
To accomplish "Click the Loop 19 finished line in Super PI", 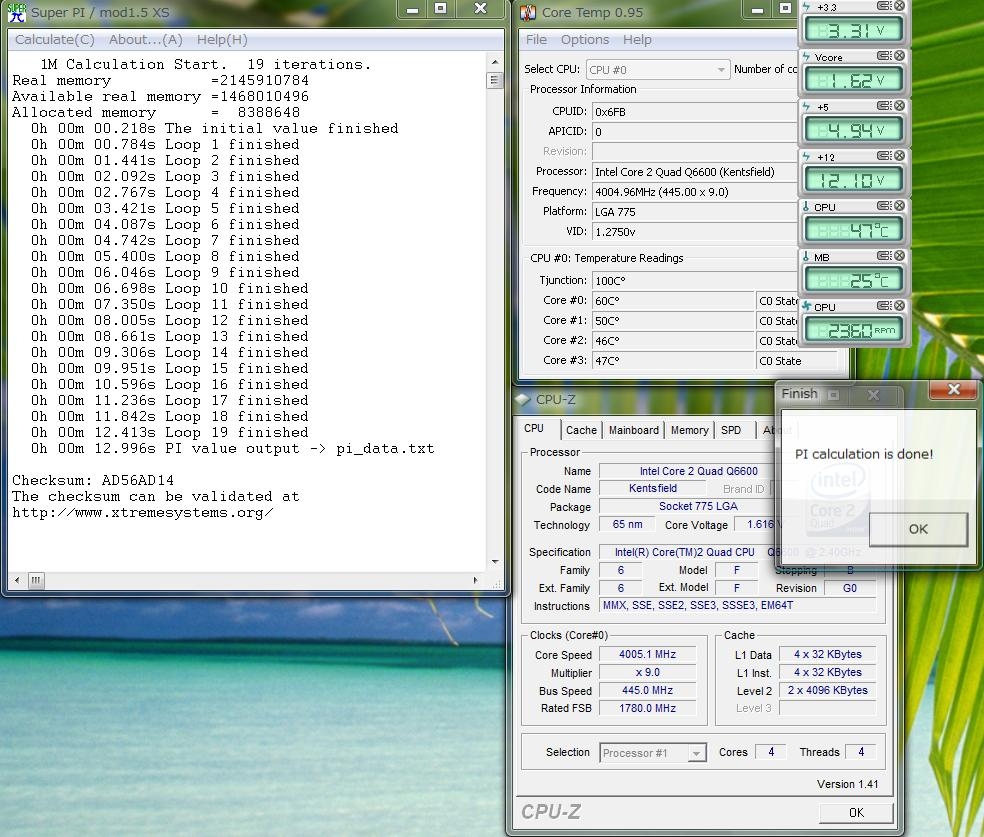I will click(169, 433).
